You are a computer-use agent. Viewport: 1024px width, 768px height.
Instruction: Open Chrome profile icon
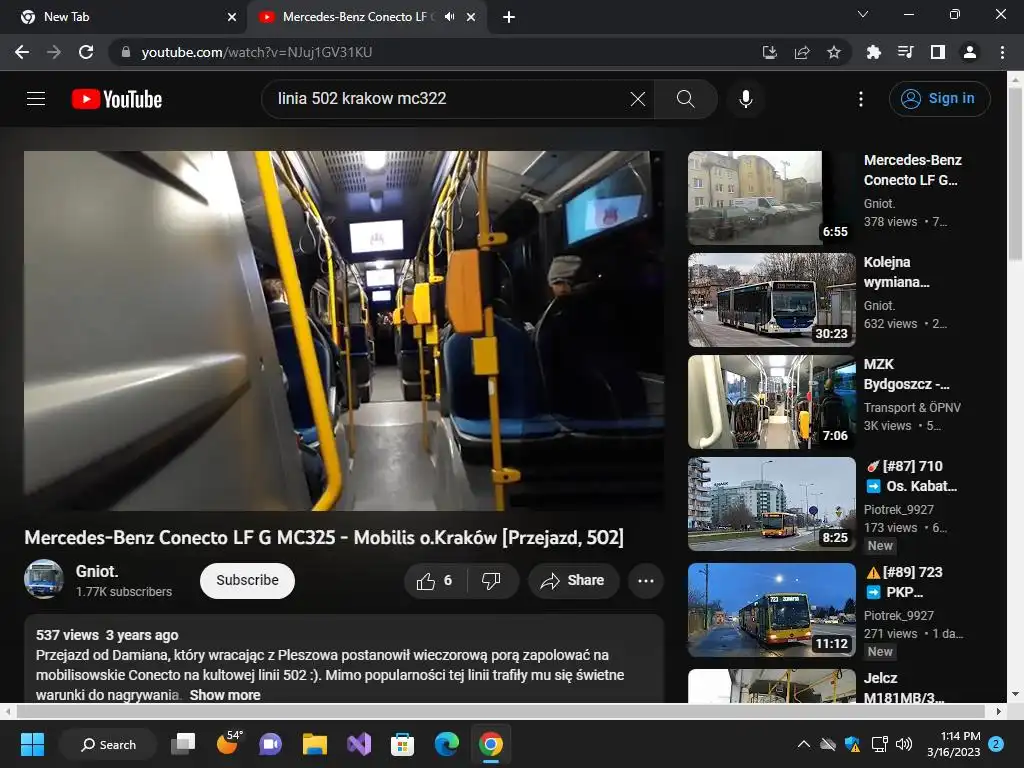(x=970, y=52)
